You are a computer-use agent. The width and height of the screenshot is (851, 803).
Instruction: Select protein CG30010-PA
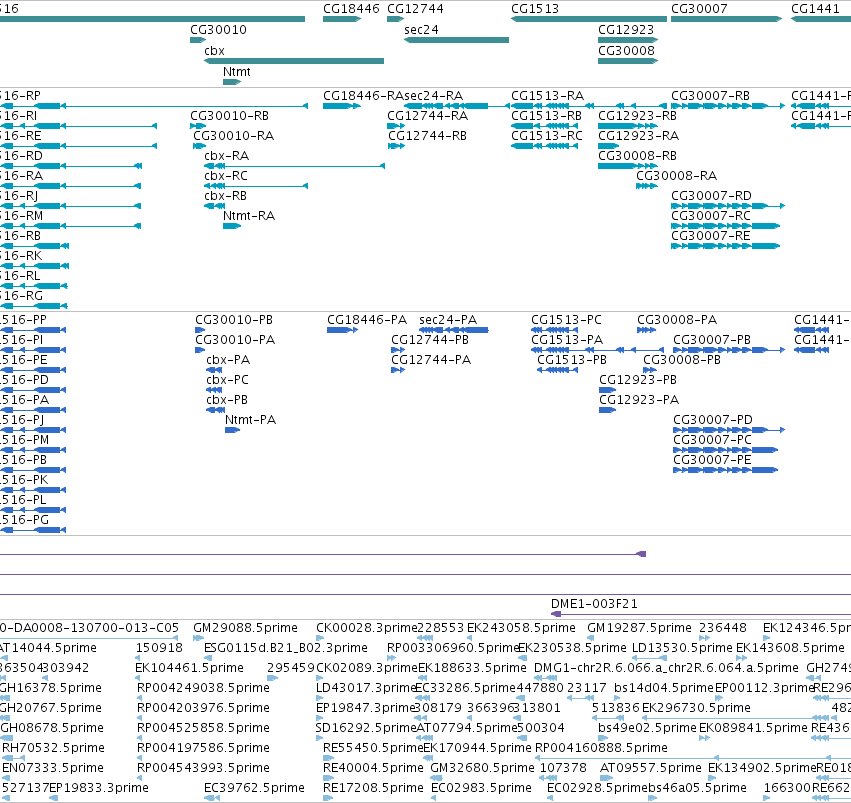(x=235, y=340)
